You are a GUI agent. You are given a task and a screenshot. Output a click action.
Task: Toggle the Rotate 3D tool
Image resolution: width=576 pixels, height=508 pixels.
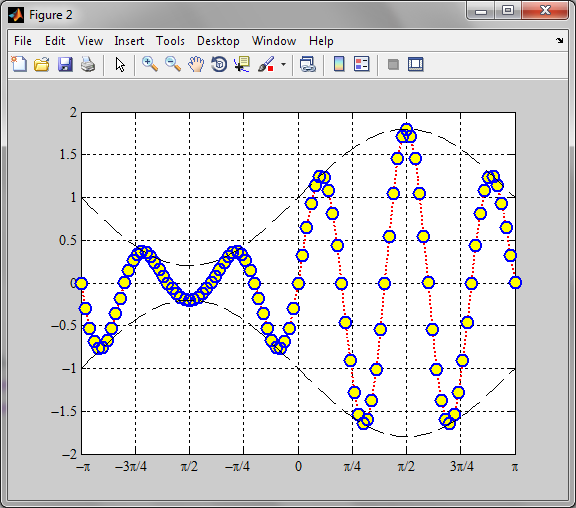tap(219, 64)
